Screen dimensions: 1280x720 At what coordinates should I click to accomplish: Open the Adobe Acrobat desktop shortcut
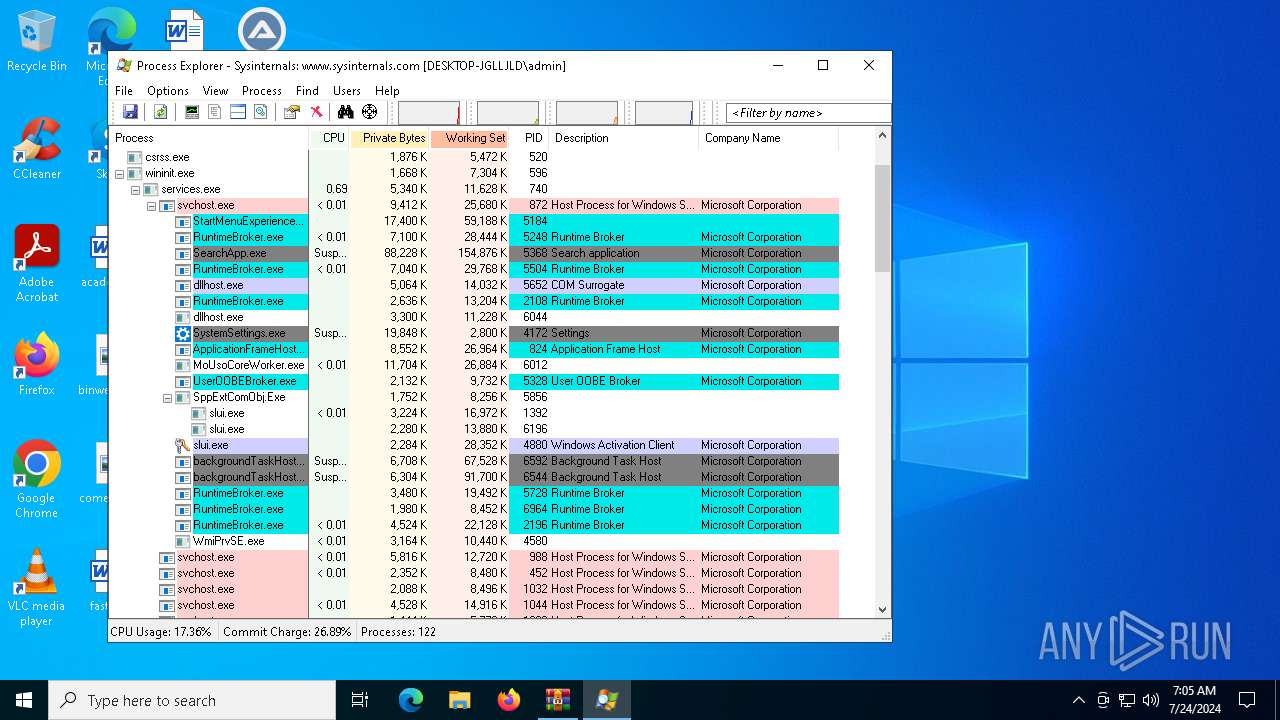tap(37, 264)
